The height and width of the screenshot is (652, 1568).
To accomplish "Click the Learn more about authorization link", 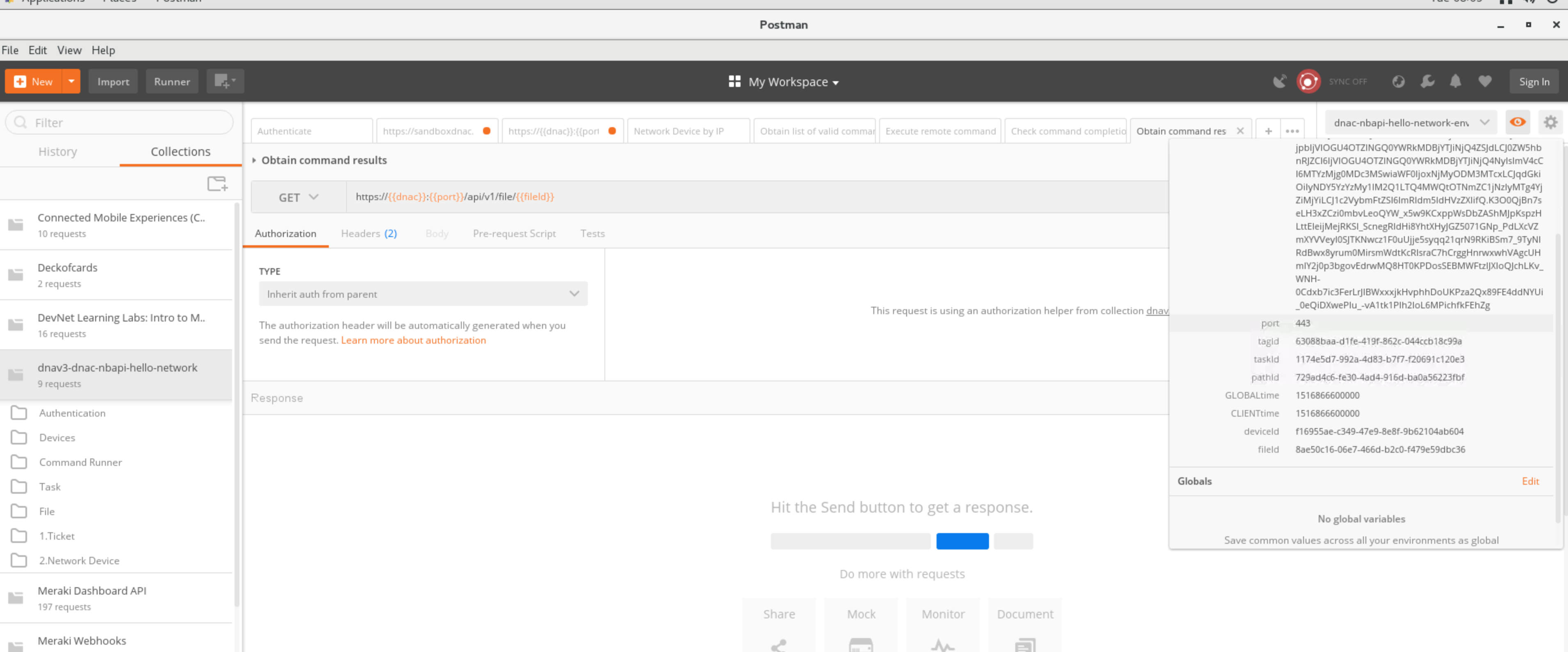I will [x=413, y=340].
